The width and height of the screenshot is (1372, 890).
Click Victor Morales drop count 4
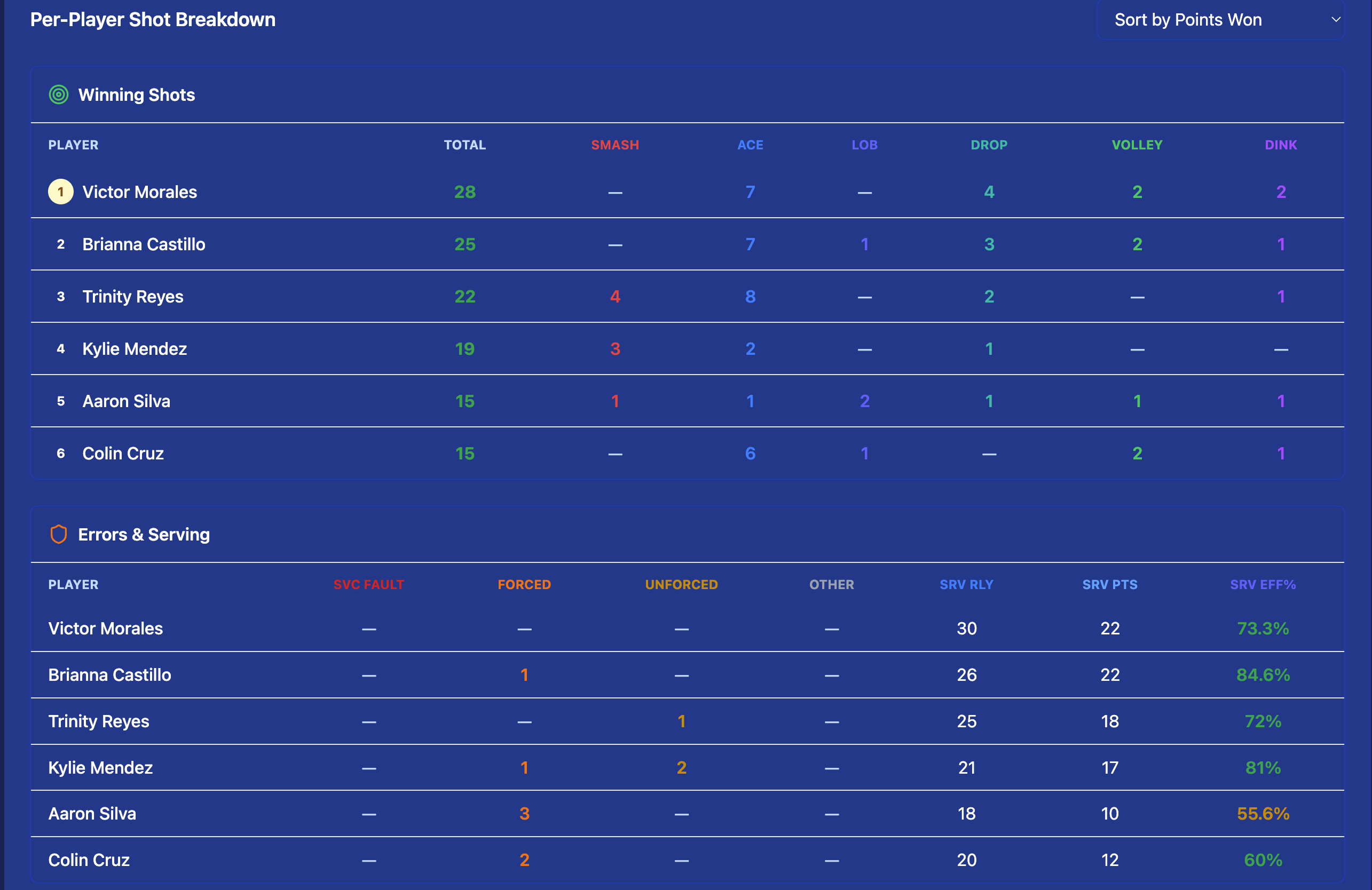[989, 192]
